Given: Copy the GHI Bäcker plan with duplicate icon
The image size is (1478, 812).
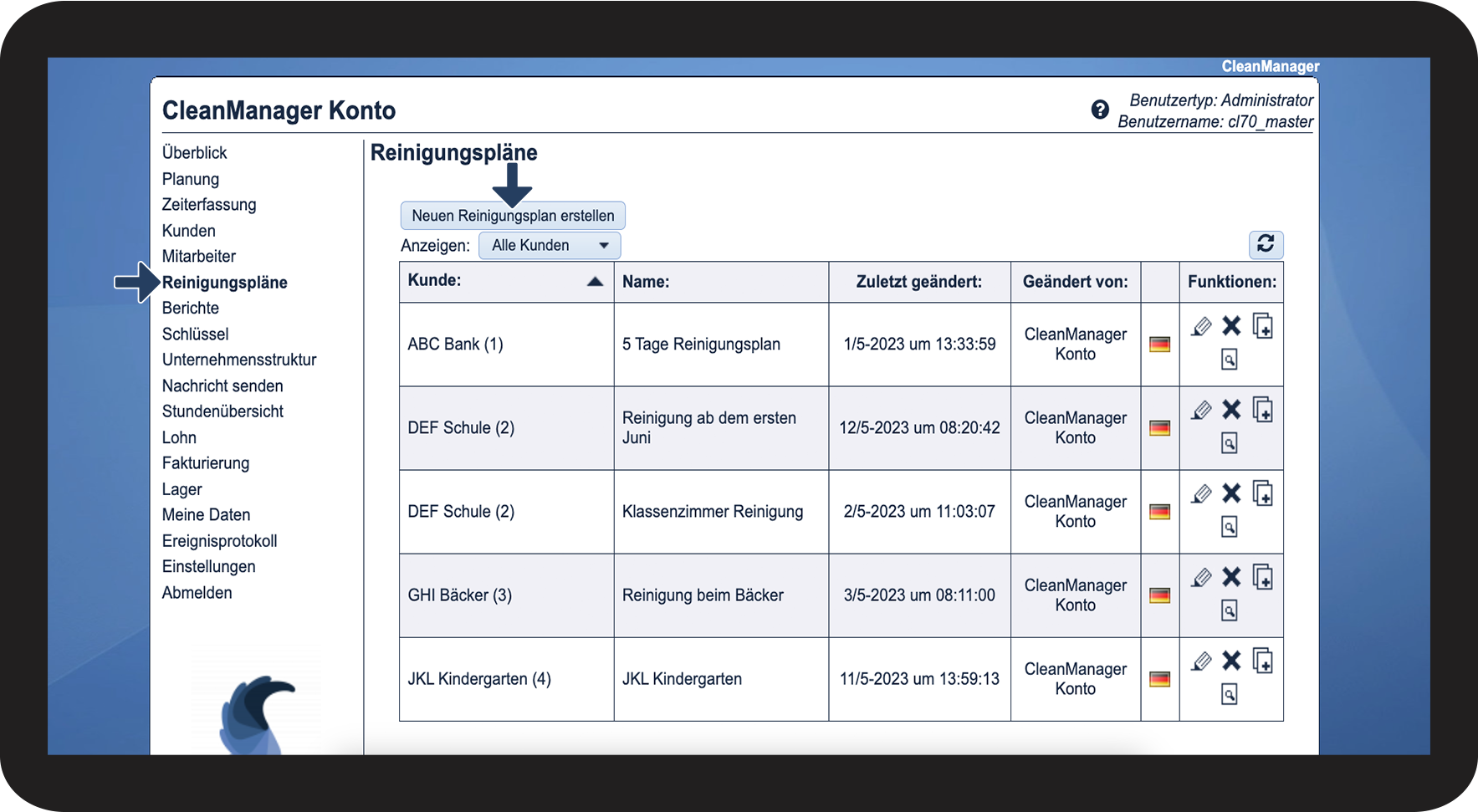Looking at the screenshot, I should click(x=1263, y=577).
